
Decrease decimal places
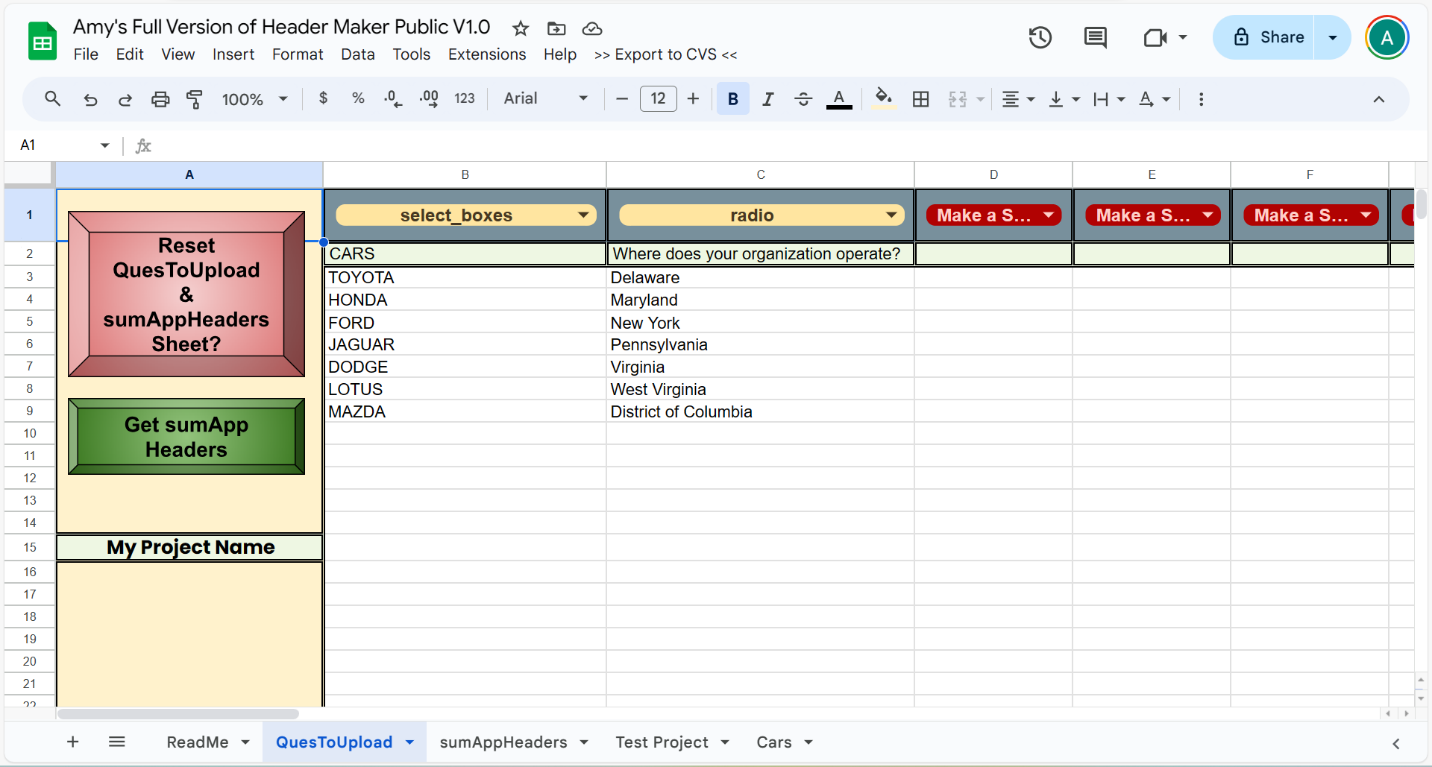point(393,99)
